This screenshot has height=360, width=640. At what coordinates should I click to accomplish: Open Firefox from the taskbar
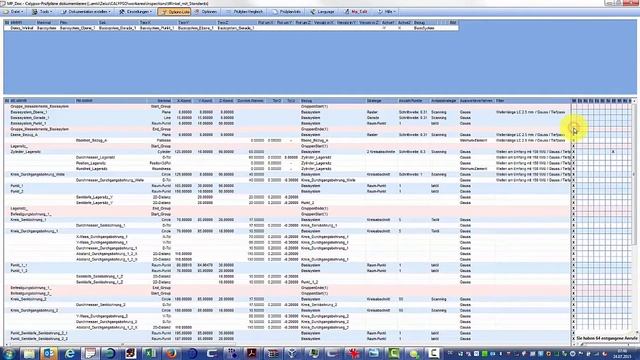pyautogui.click(x=171, y=353)
